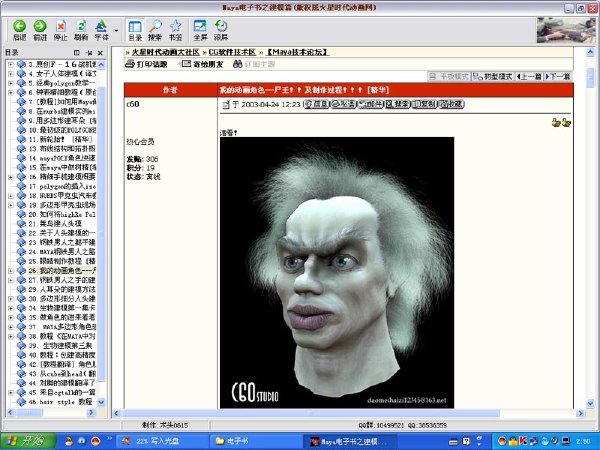Go back with the 后退 toolbar button
Viewport: 600px width, 450px height.
19,30
